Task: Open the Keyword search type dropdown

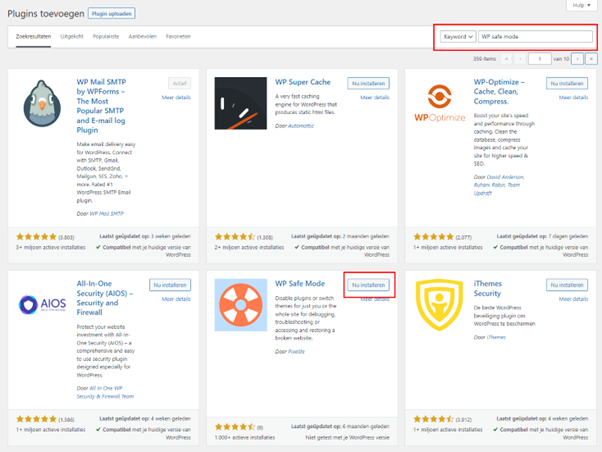Action: [x=458, y=36]
